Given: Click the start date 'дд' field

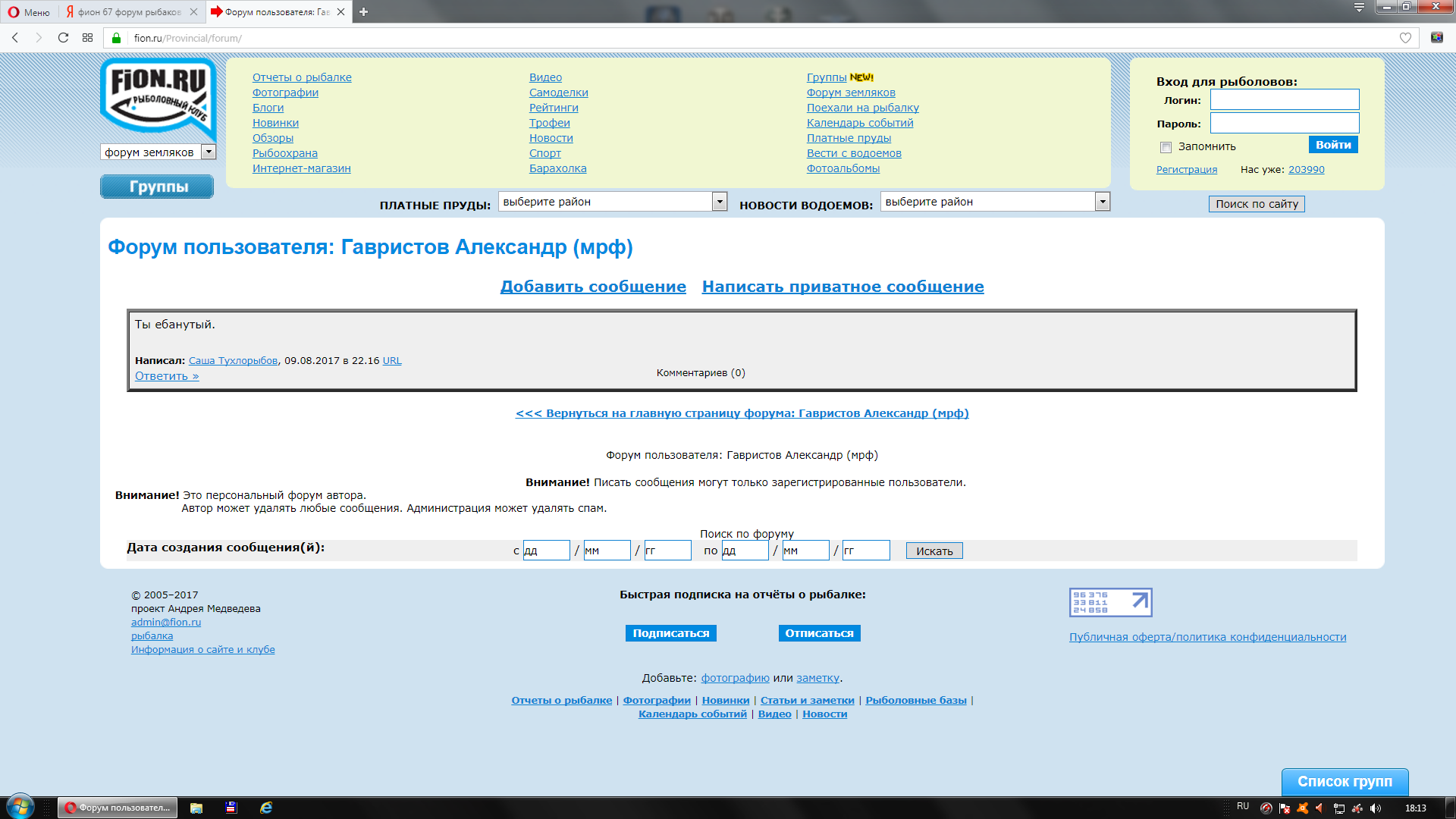Looking at the screenshot, I should click(546, 551).
